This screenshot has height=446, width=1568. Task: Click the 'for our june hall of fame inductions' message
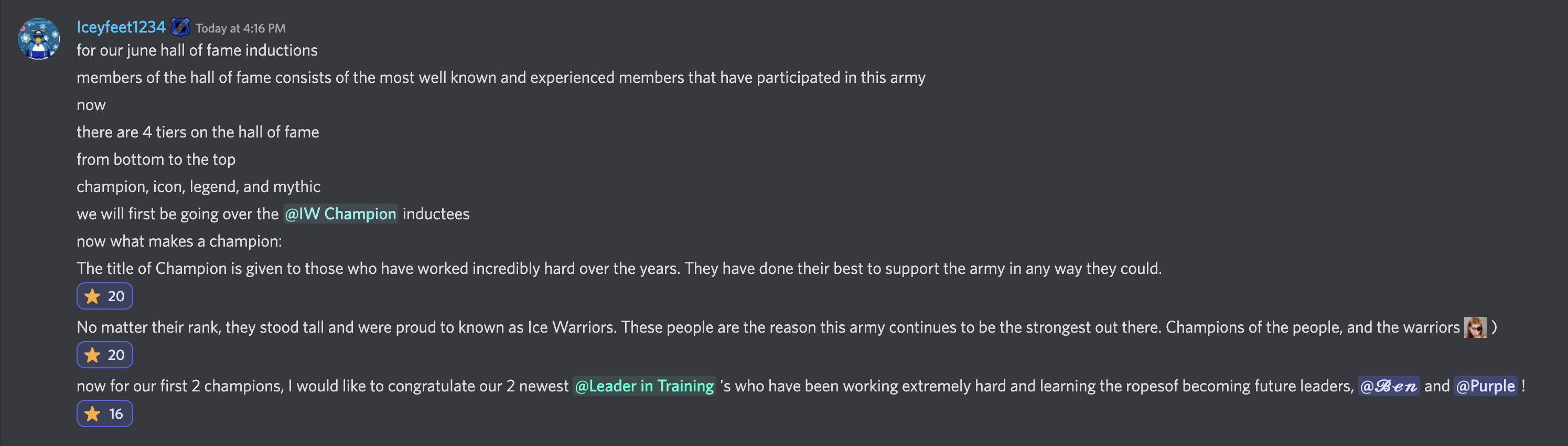click(x=197, y=50)
